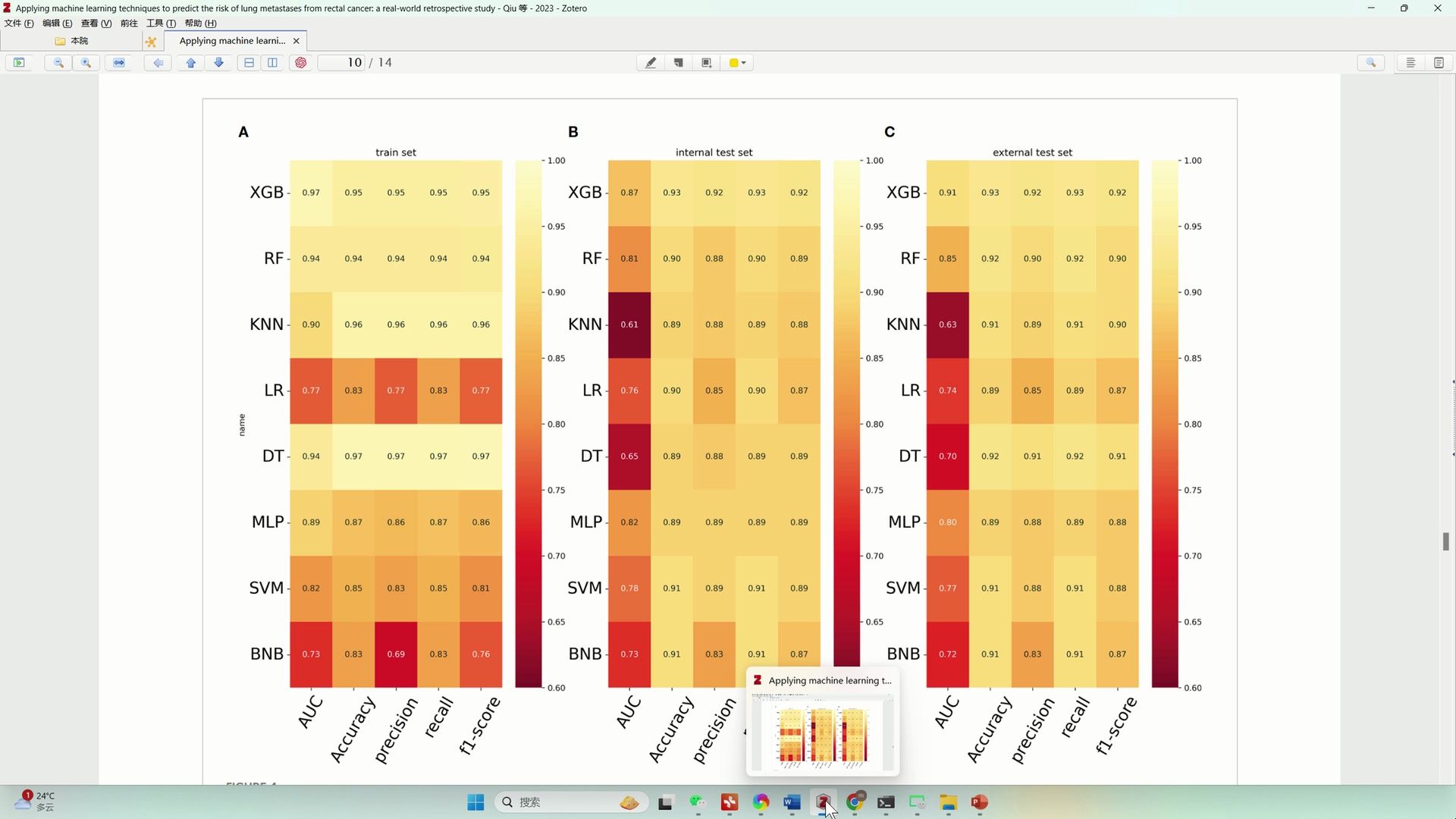Open File Explorer from the taskbar
1456x819 pixels.
948,802
